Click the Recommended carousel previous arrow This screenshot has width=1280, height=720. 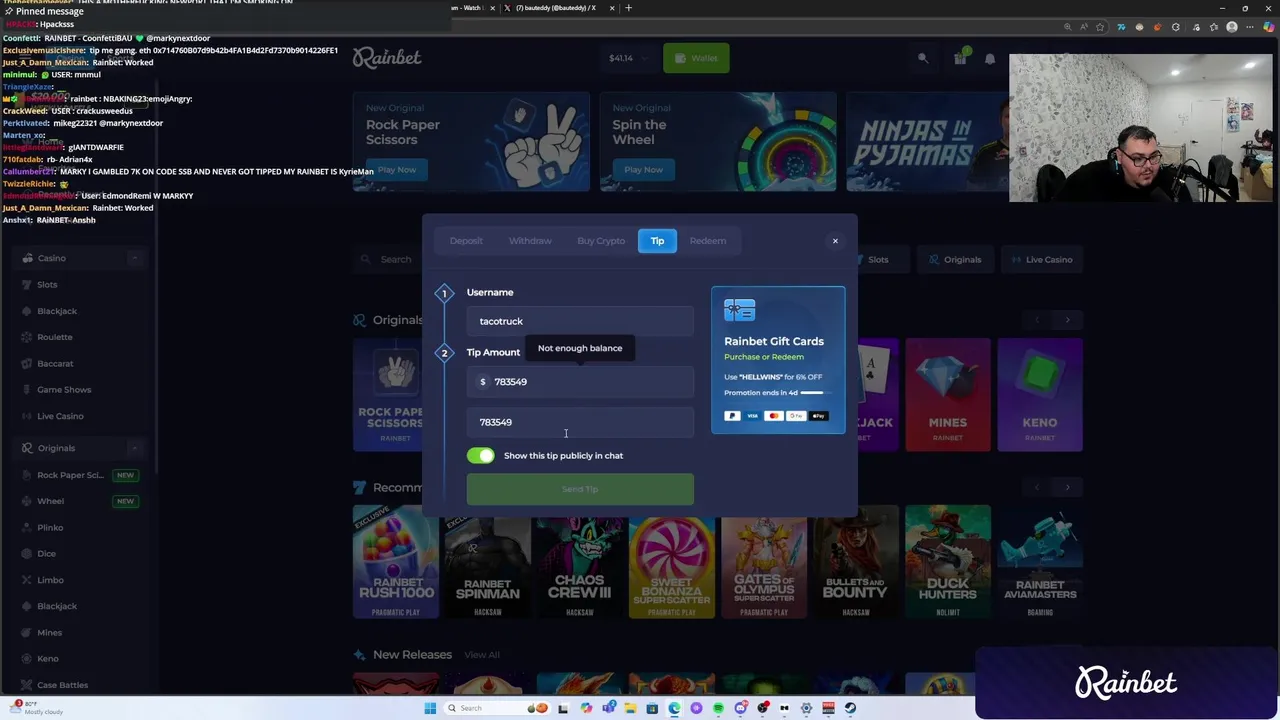pos(1037,488)
